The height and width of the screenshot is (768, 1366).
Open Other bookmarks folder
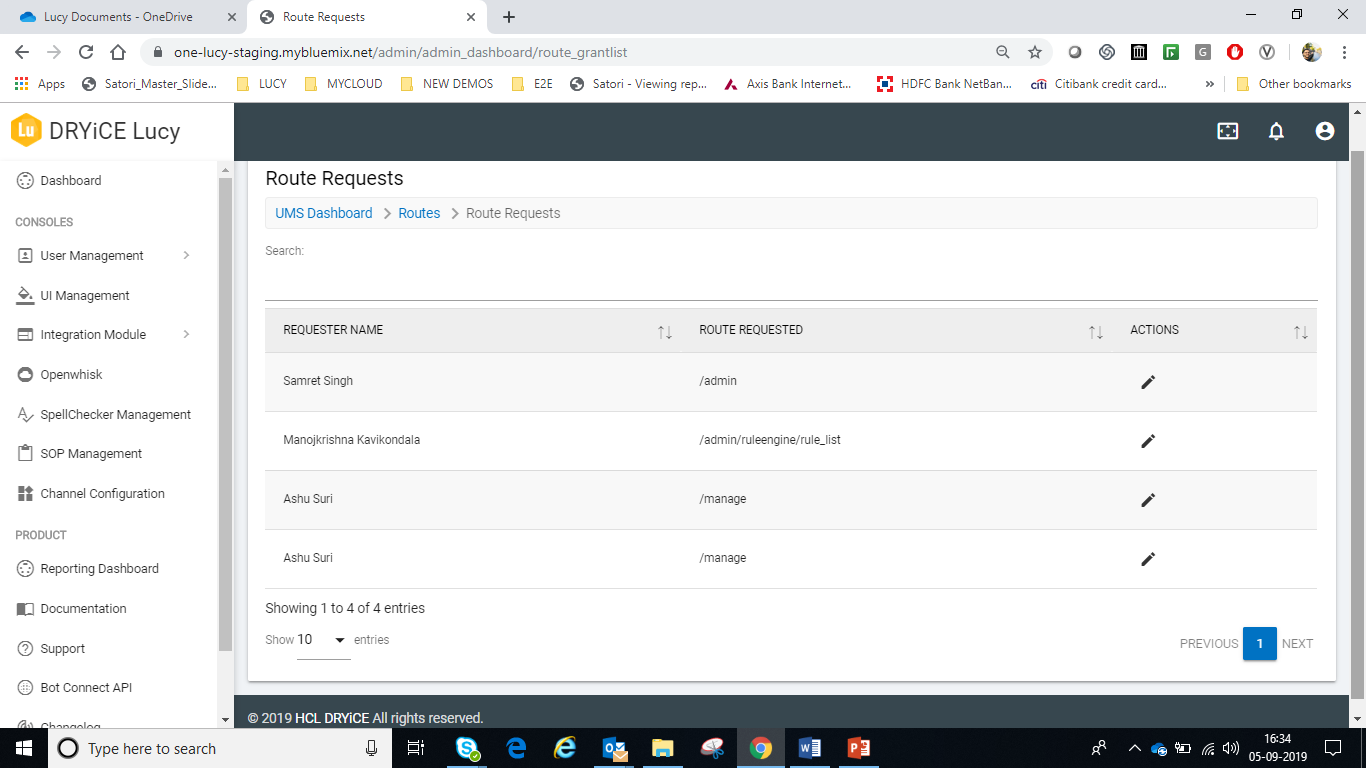pos(1294,84)
